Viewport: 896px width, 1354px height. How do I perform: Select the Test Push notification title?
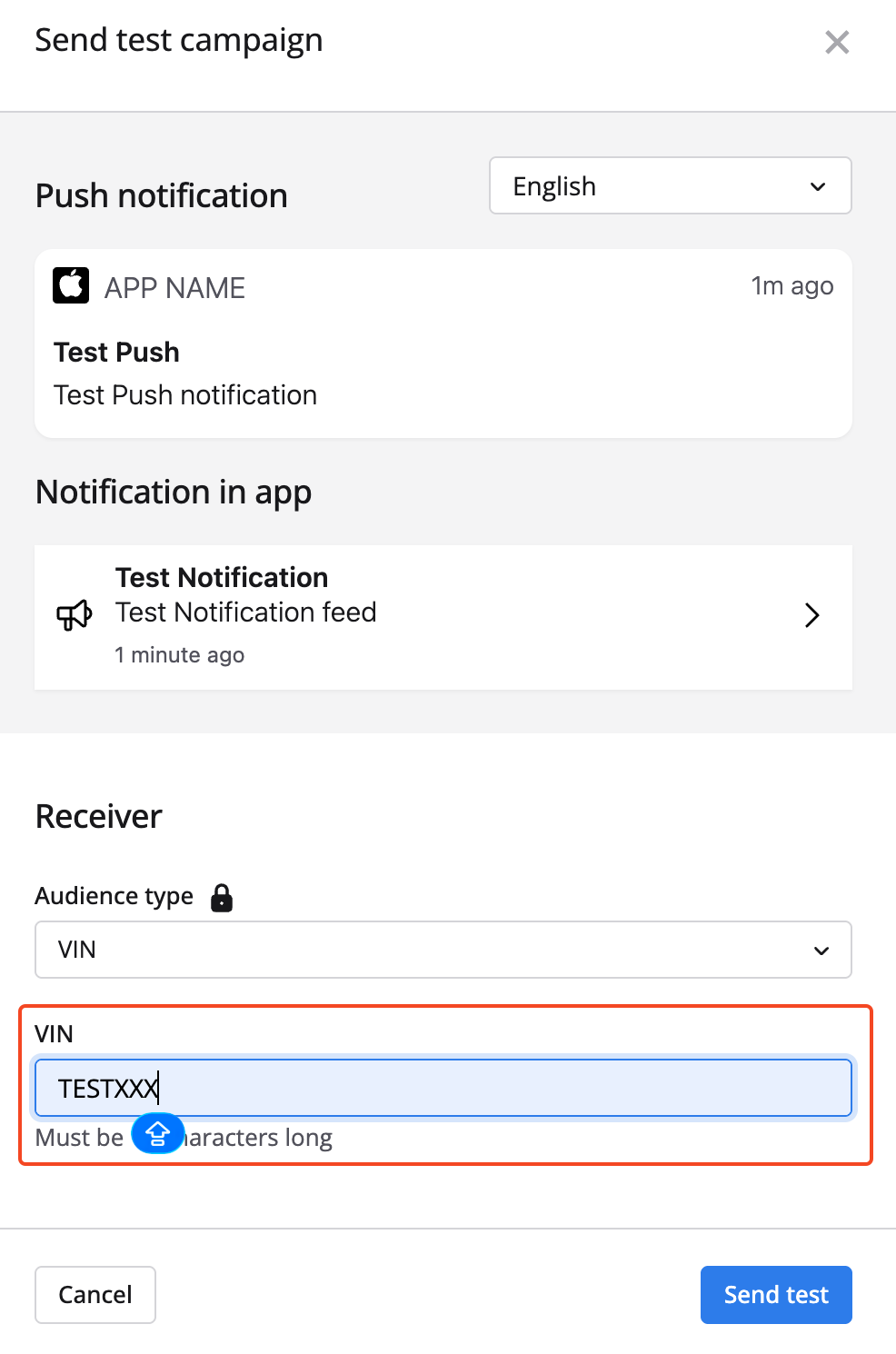[117, 352]
